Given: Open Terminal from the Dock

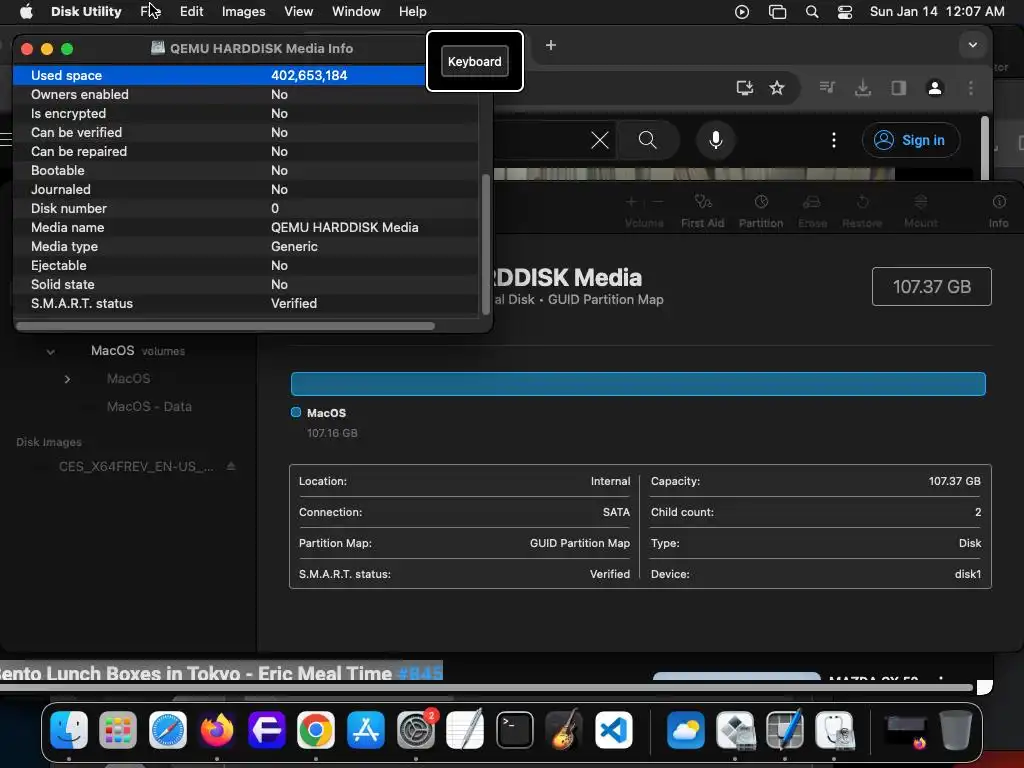Looking at the screenshot, I should (515, 729).
